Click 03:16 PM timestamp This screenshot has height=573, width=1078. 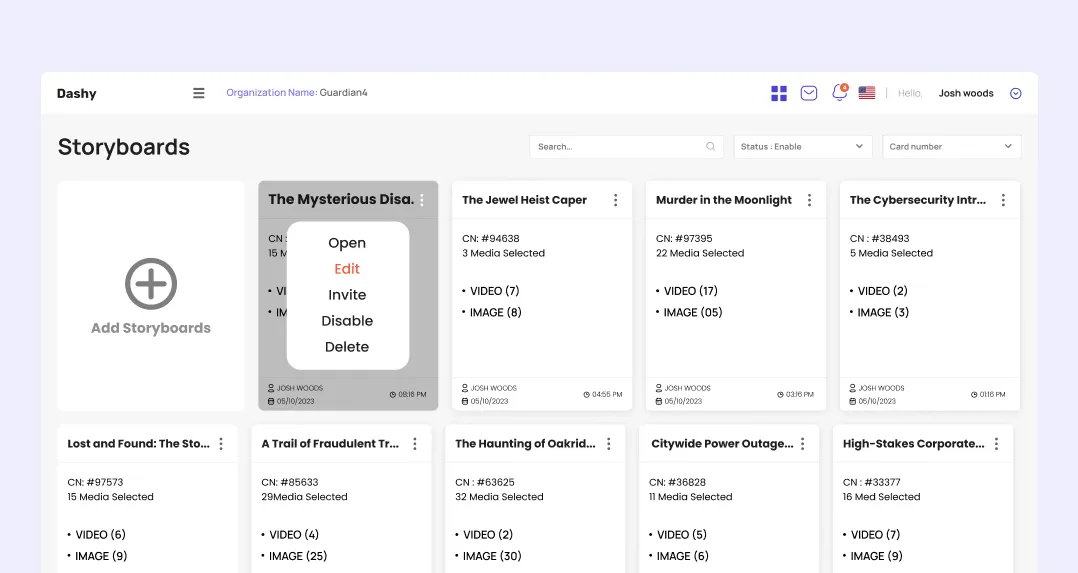[x=795, y=395]
